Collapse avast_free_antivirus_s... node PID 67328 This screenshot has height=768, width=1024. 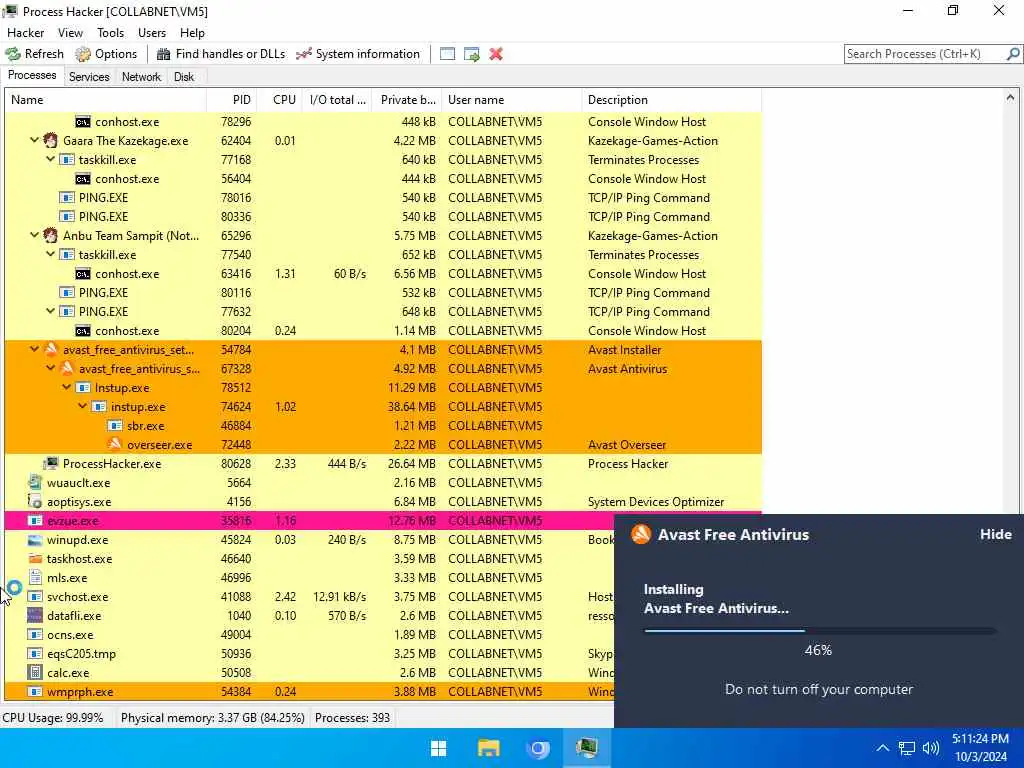pos(50,369)
